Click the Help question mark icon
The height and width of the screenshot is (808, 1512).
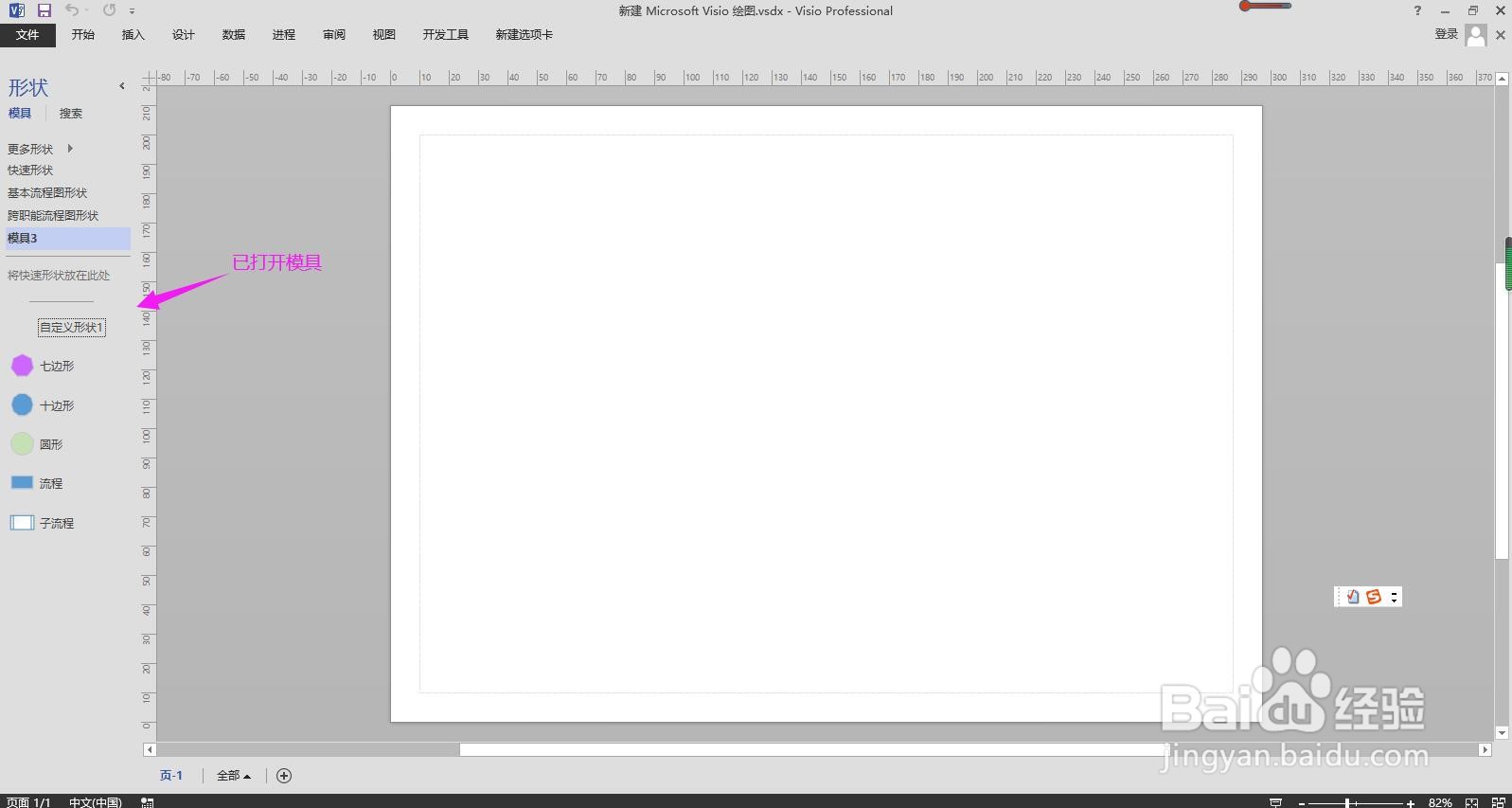(1417, 10)
